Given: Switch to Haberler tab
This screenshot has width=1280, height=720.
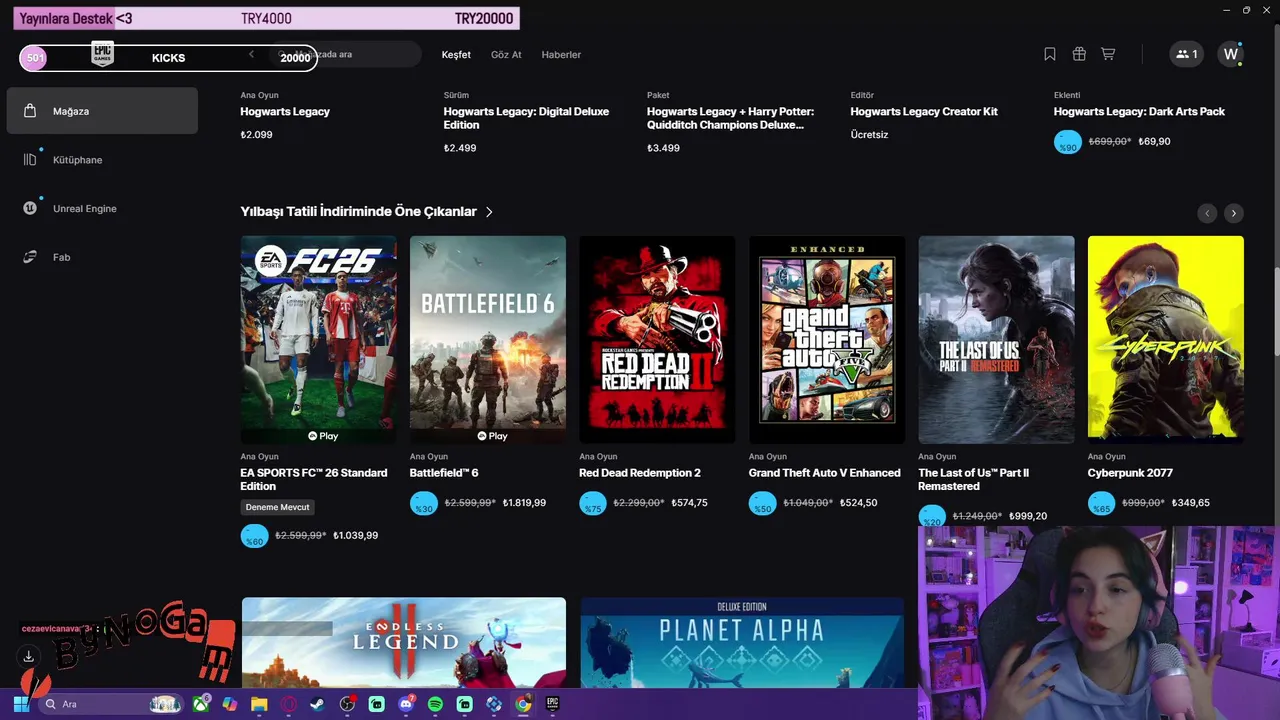Looking at the screenshot, I should coord(561,55).
